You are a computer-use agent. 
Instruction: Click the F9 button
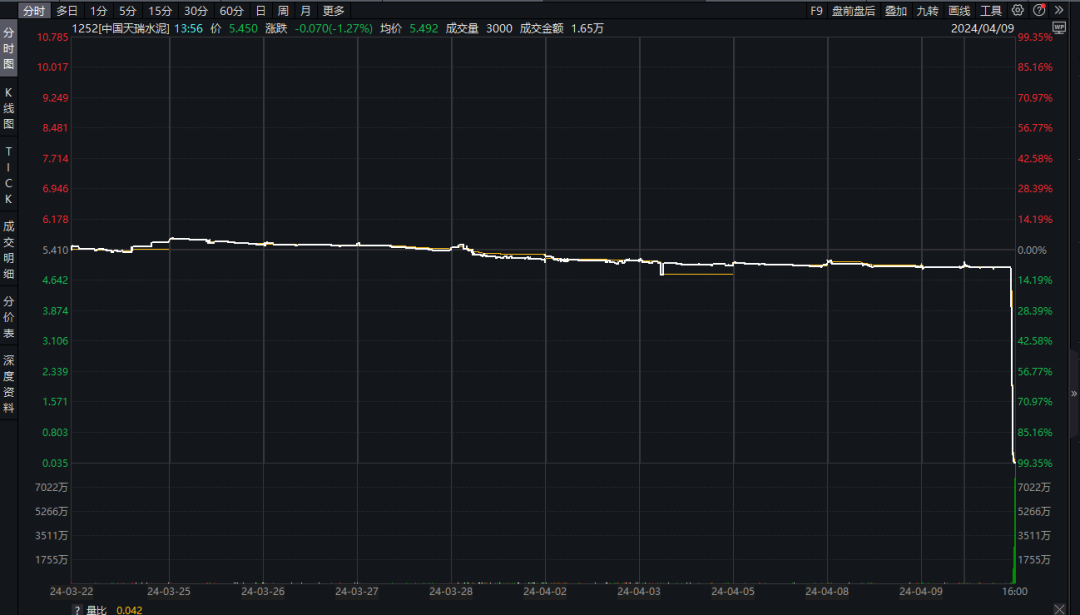click(816, 10)
